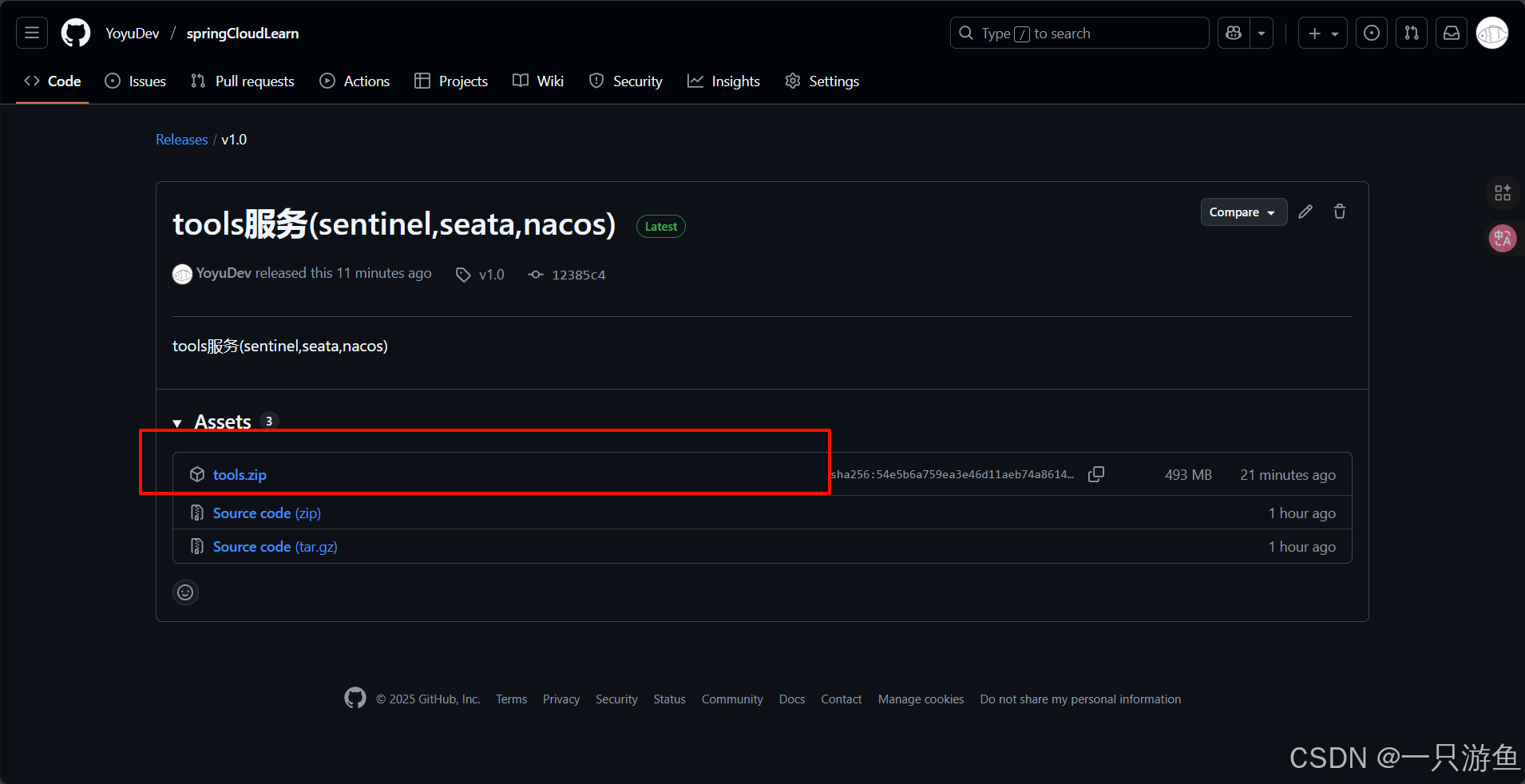Screen dimensions: 1525x784
Task: Click the 493 MB file size text
Action: click(1188, 475)
